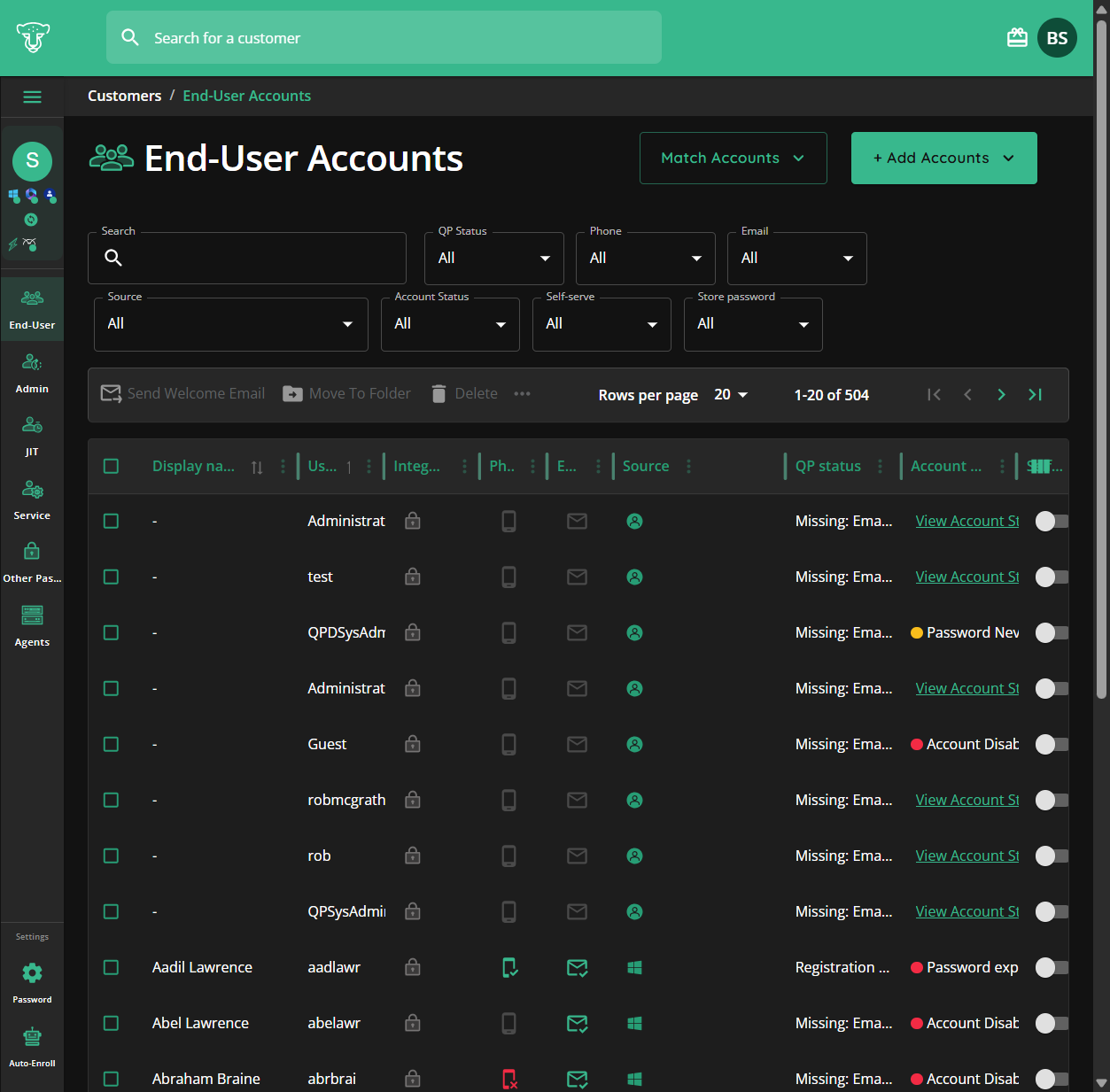
Task: Click lock icon in Guest row
Action: (x=412, y=744)
